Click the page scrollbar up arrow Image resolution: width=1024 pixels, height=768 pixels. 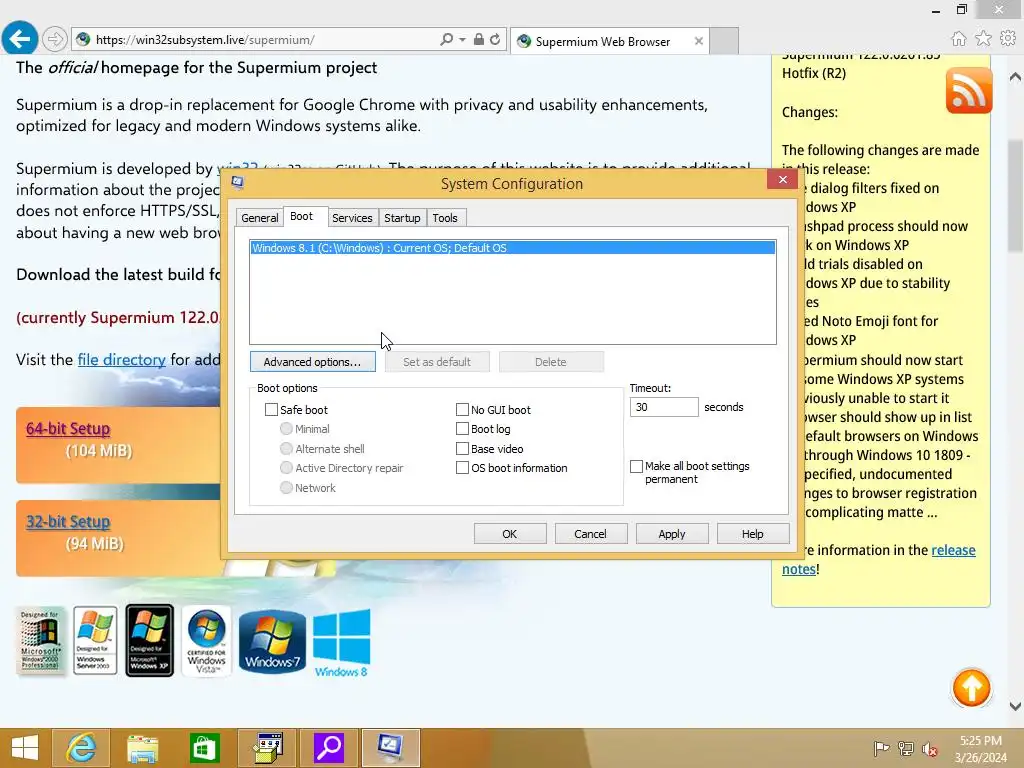point(1016,77)
